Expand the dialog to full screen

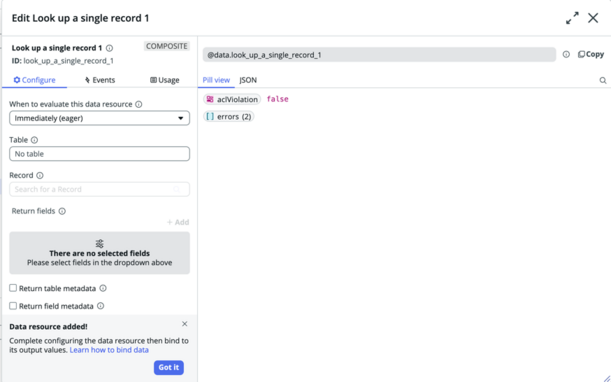click(572, 18)
